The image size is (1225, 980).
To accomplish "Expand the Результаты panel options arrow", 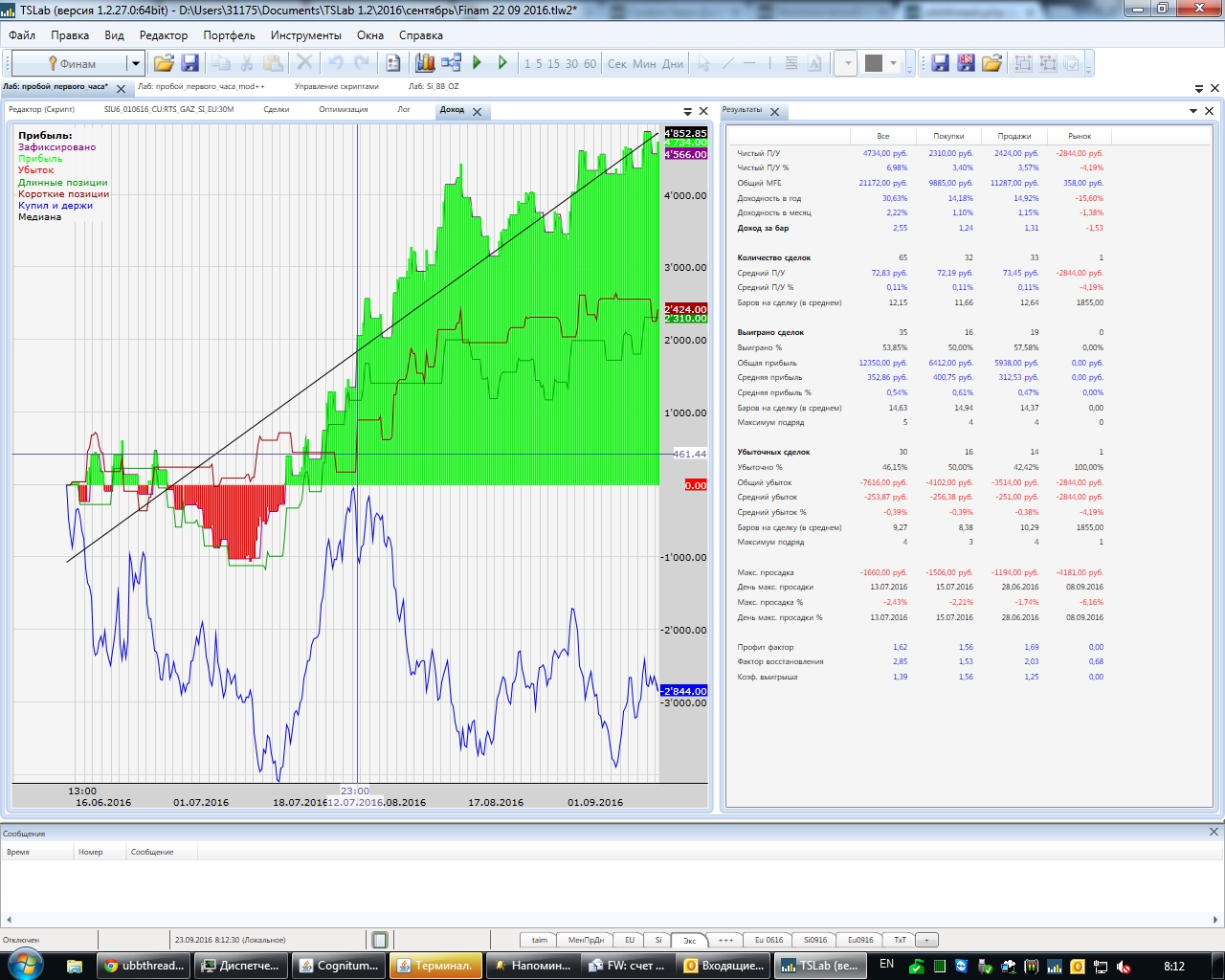I will click(1193, 111).
